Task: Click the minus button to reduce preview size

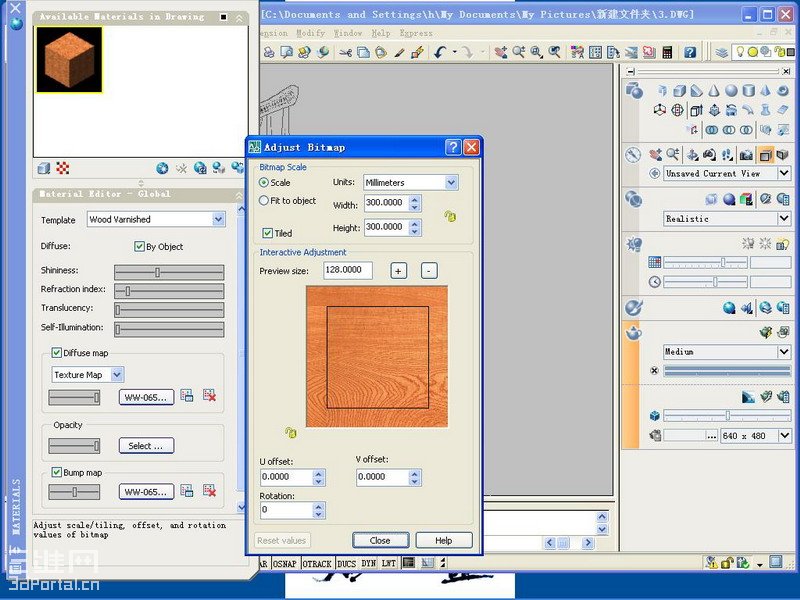Action: 429,270
